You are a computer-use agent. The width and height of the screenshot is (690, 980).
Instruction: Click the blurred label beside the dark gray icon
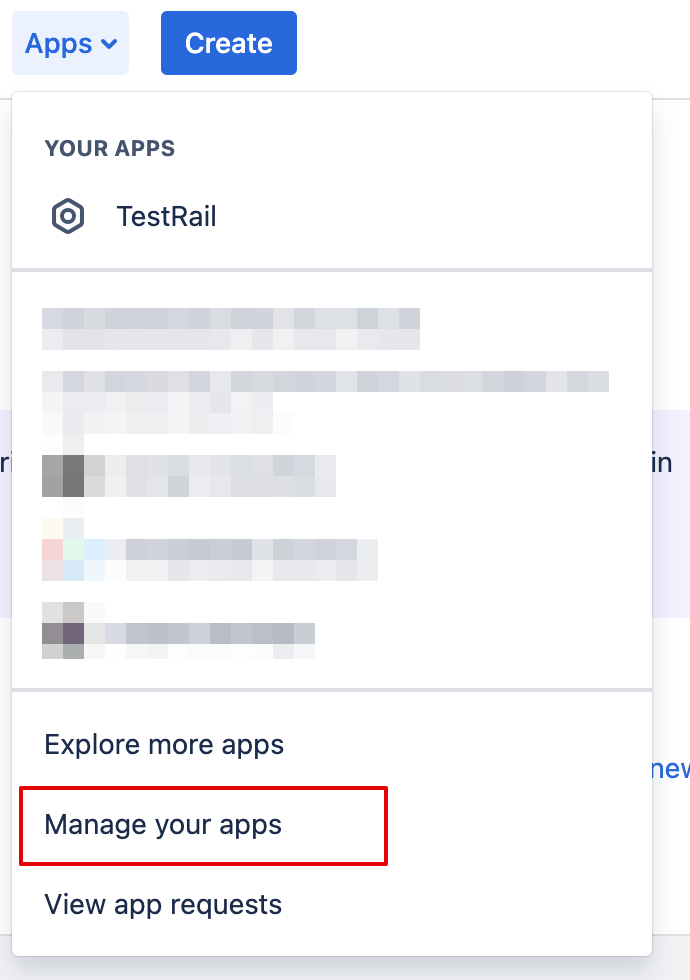coord(220,476)
